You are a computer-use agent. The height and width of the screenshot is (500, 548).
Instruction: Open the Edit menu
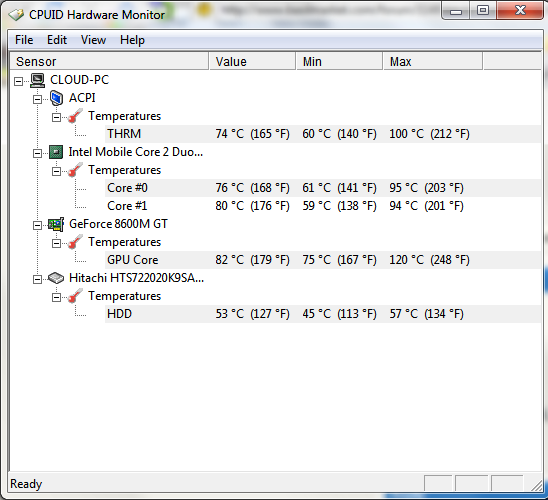pos(57,40)
